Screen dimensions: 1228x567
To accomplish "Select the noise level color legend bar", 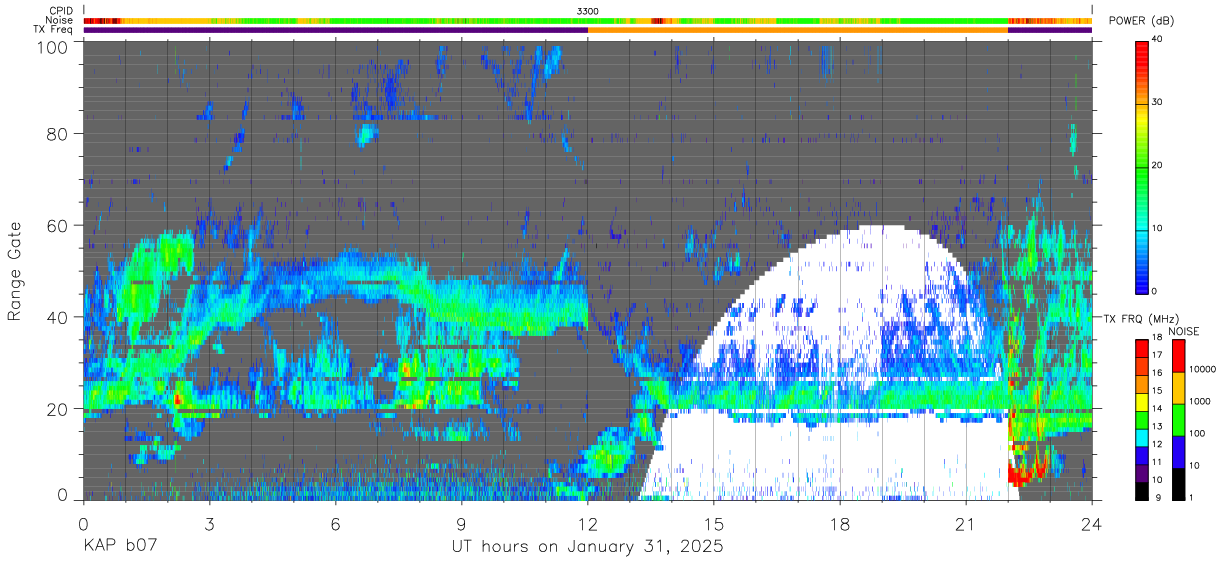I will pyautogui.click(x=1178, y=418).
